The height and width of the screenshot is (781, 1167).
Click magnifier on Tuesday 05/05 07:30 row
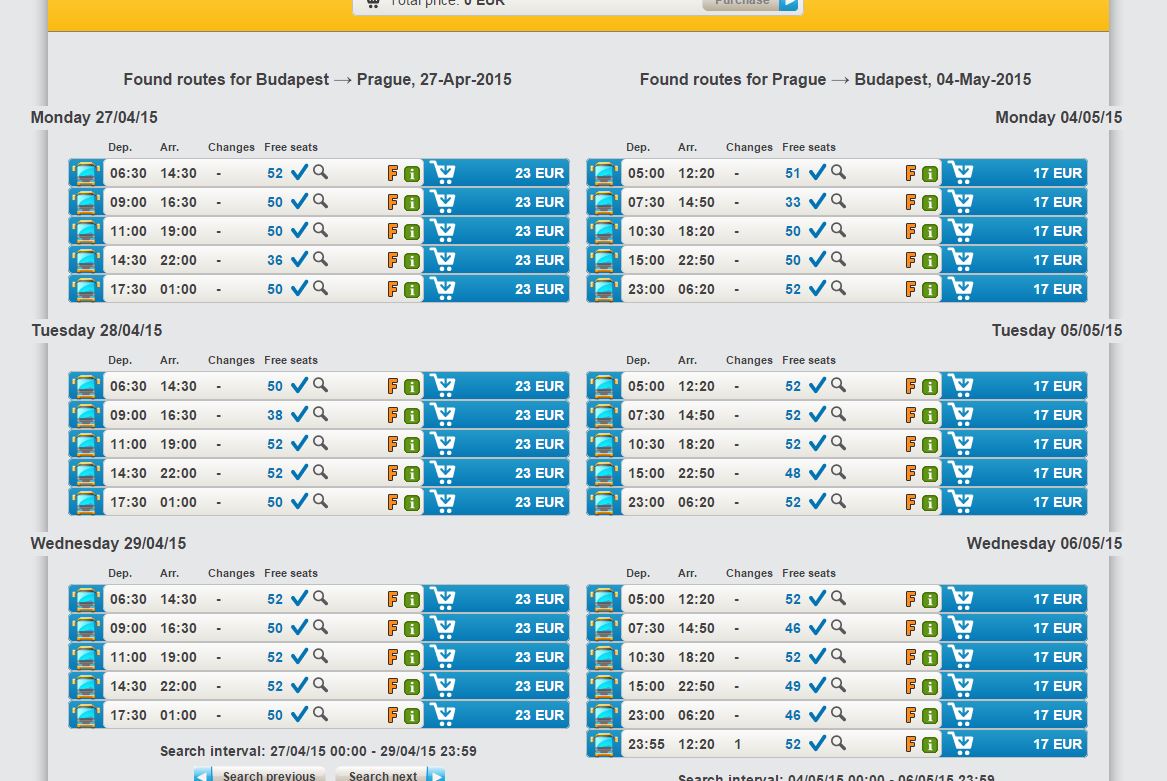pos(838,414)
